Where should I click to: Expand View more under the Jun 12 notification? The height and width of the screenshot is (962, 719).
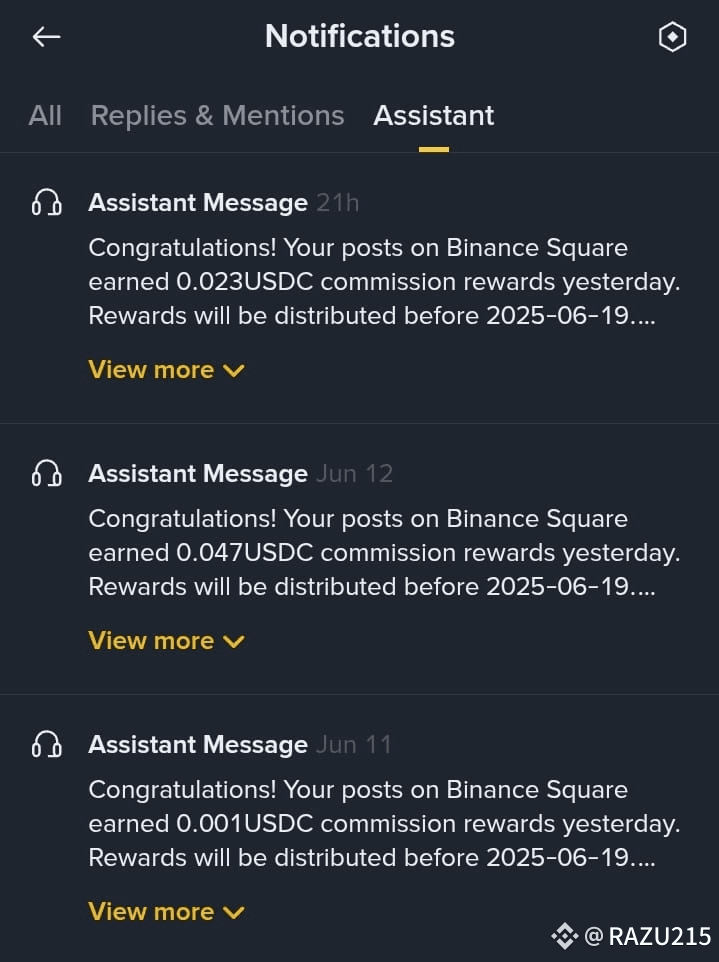[x=166, y=640]
